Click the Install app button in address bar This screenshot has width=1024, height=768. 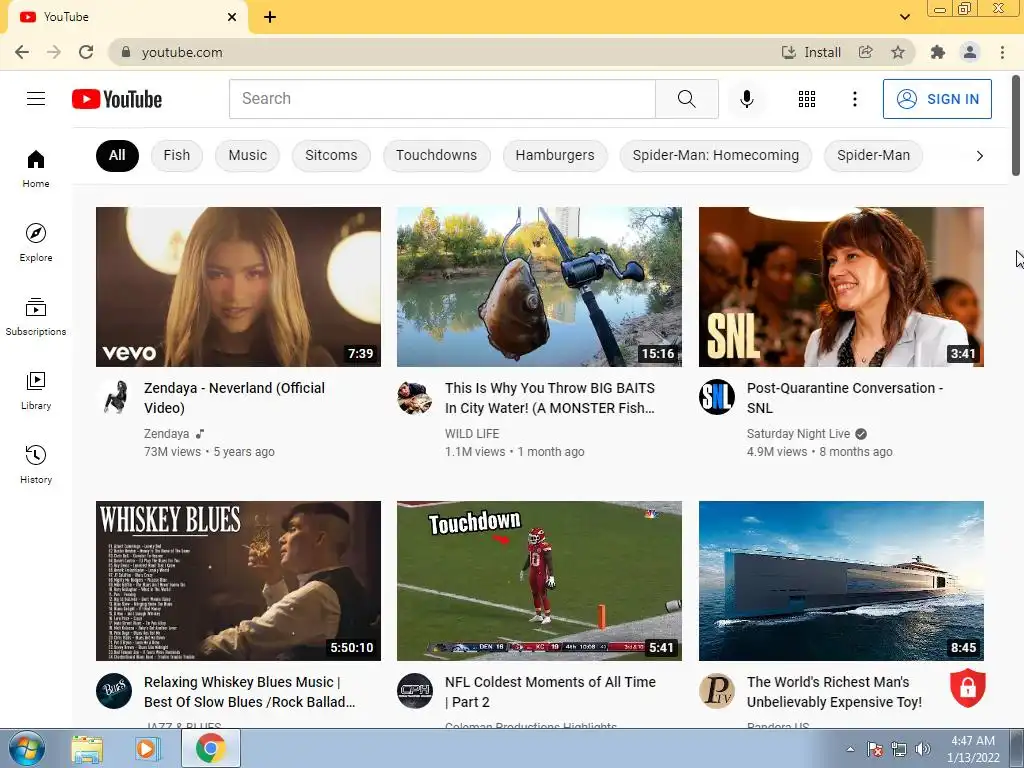pos(811,52)
